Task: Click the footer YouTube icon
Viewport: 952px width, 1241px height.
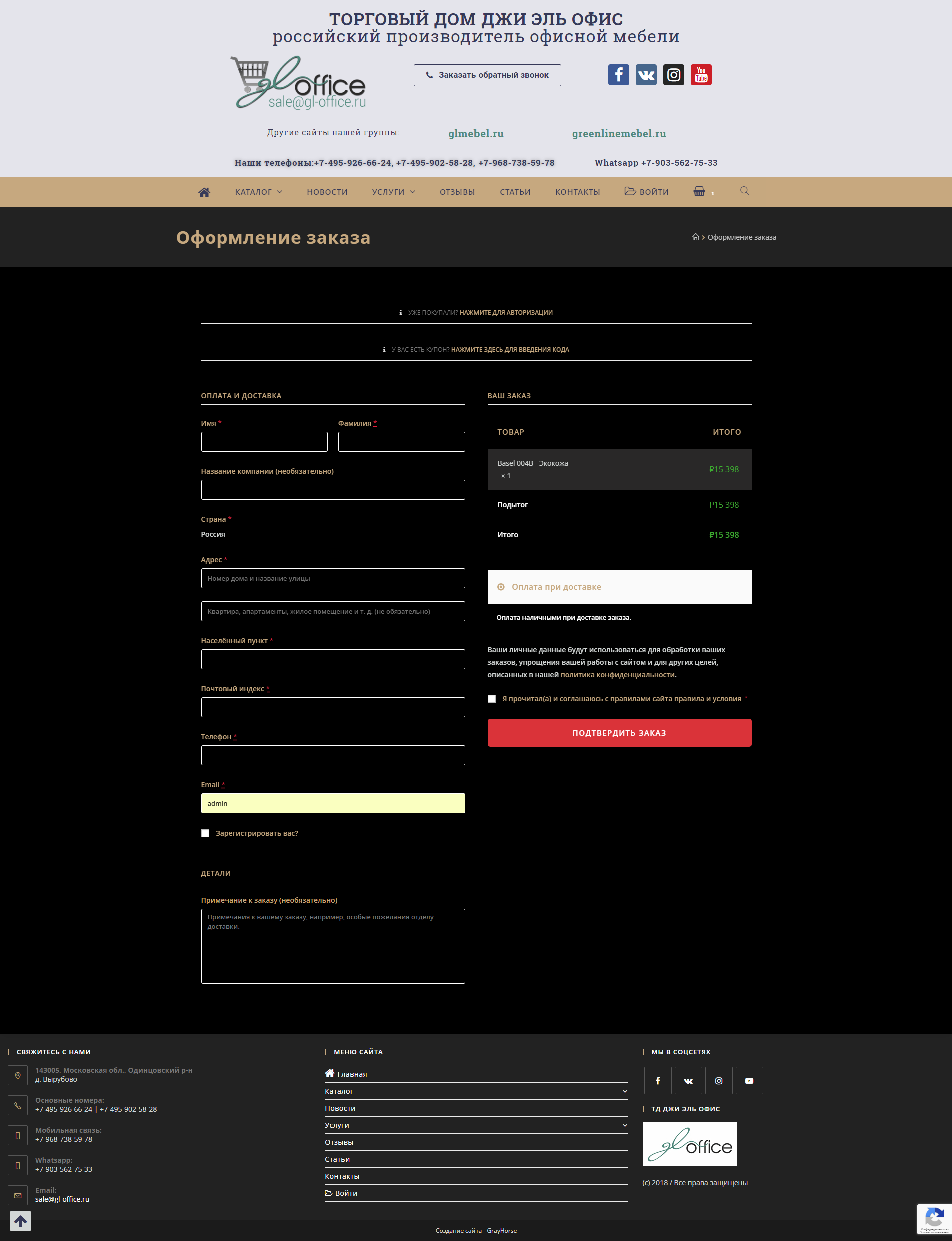Action: (x=749, y=1081)
